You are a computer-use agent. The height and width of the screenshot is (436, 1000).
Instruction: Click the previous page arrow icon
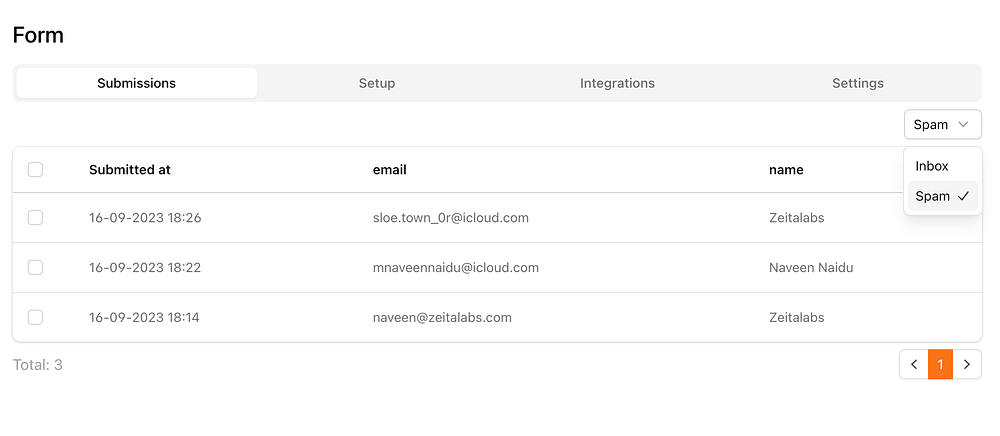click(914, 365)
